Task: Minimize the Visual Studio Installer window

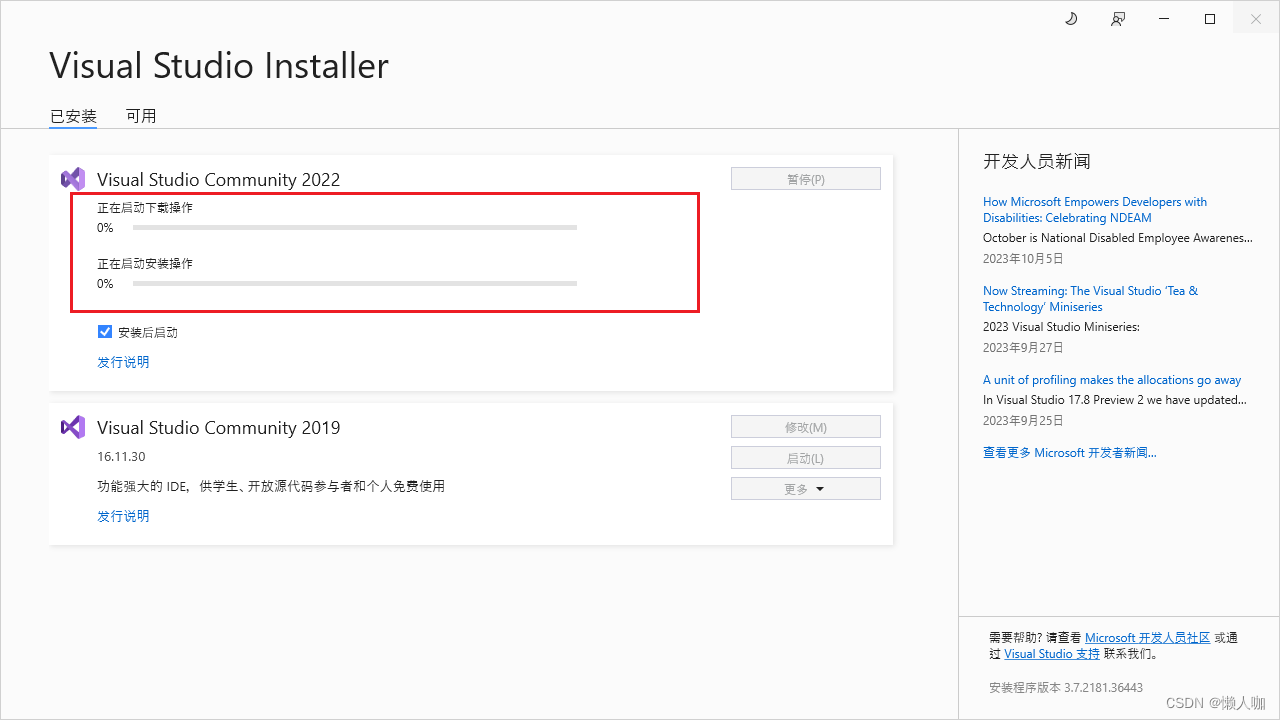Action: click(1164, 19)
